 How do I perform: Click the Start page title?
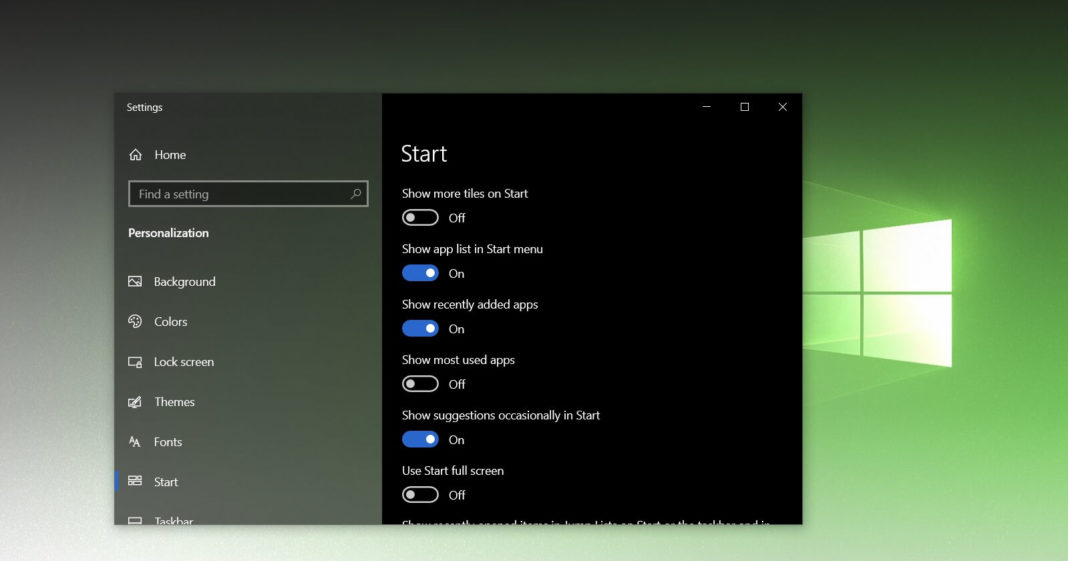(424, 154)
